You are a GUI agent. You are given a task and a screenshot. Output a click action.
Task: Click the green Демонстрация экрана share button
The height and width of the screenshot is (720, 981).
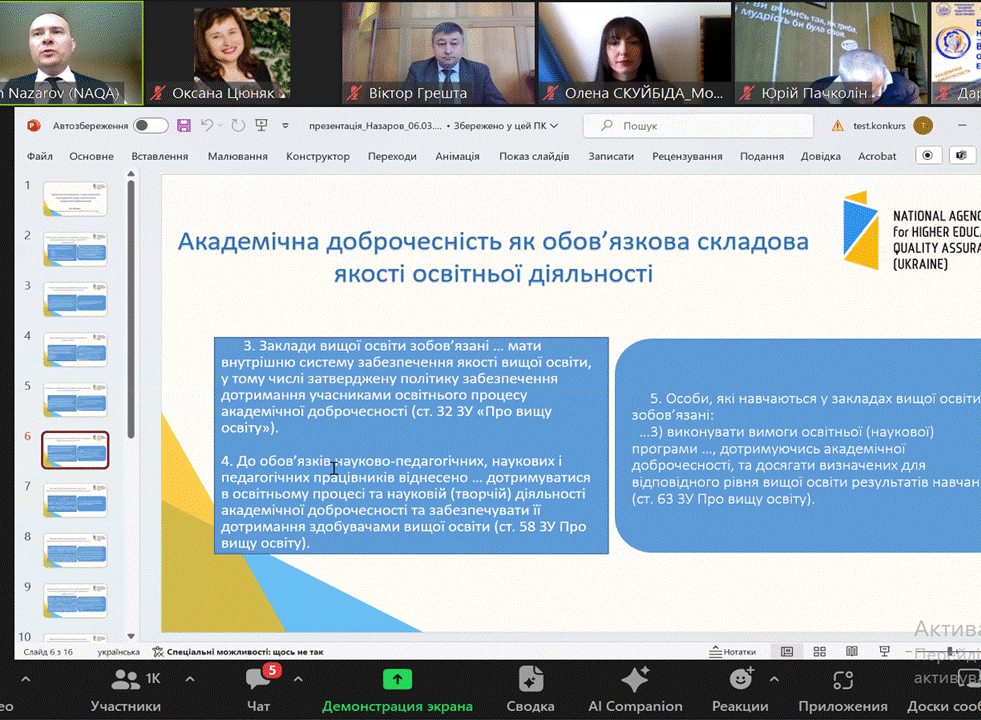point(397,688)
